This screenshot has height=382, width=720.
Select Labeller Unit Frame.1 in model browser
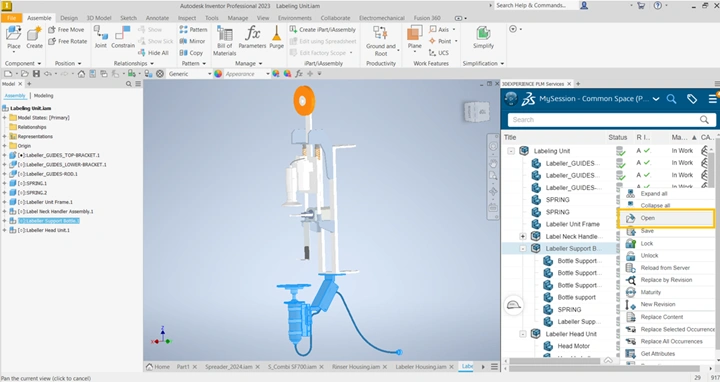point(45,202)
